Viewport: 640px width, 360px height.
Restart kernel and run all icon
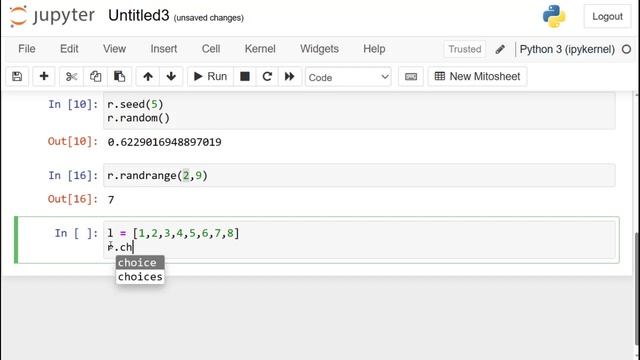point(289,76)
